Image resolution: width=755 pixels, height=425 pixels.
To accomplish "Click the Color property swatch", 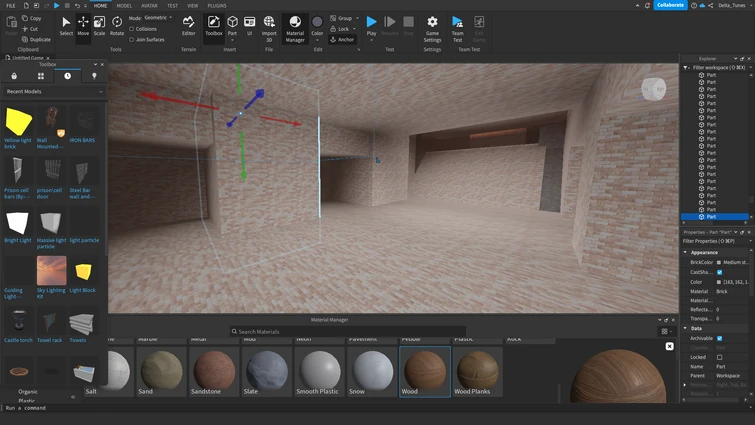I will pyautogui.click(x=719, y=282).
